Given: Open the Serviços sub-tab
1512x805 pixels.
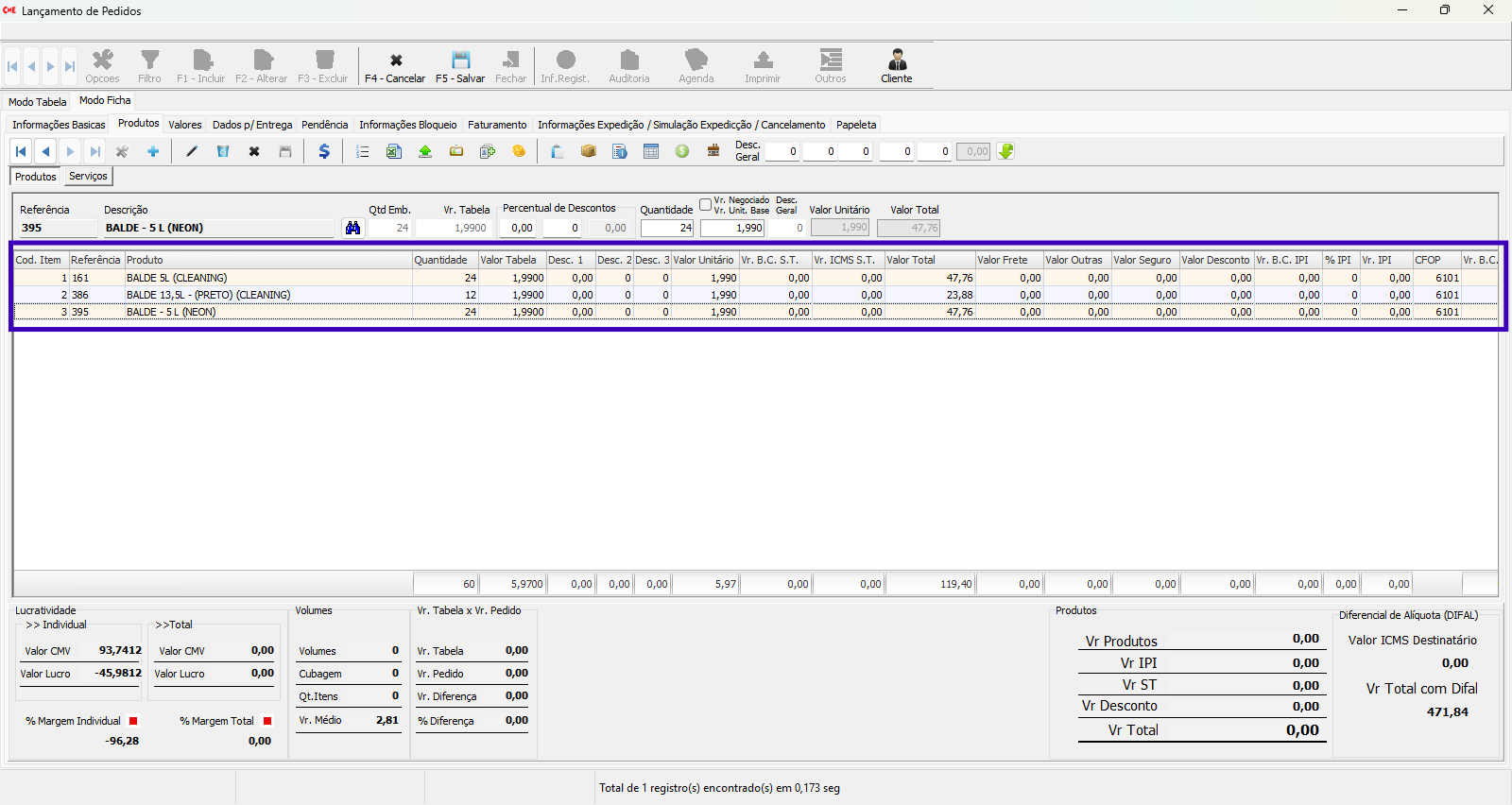Looking at the screenshot, I should 88,177.
